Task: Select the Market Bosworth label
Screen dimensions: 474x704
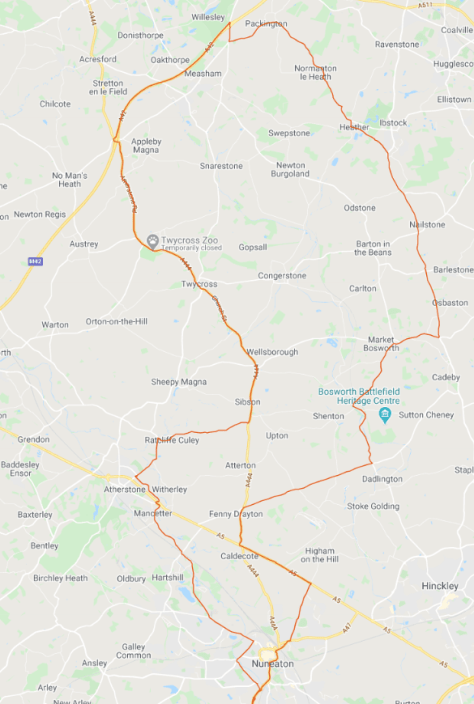Action: coord(381,344)
